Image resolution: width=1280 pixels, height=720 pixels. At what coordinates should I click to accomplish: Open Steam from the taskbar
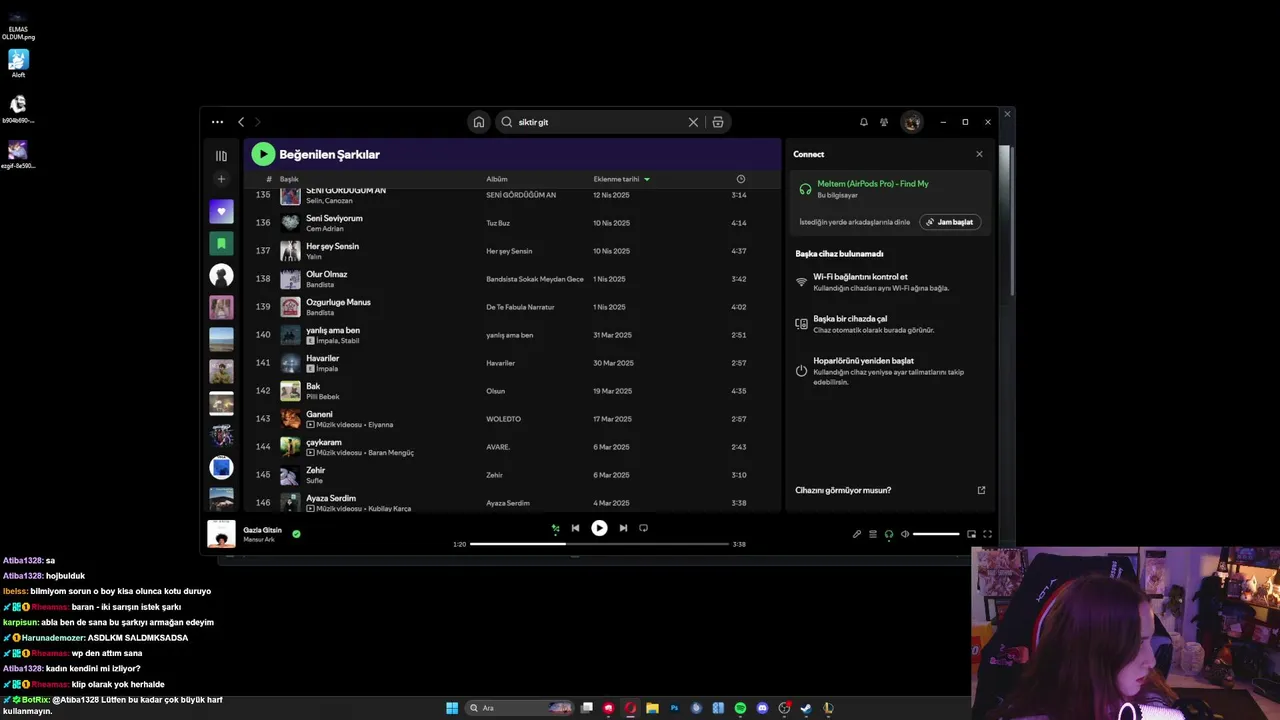click(806, 708)
